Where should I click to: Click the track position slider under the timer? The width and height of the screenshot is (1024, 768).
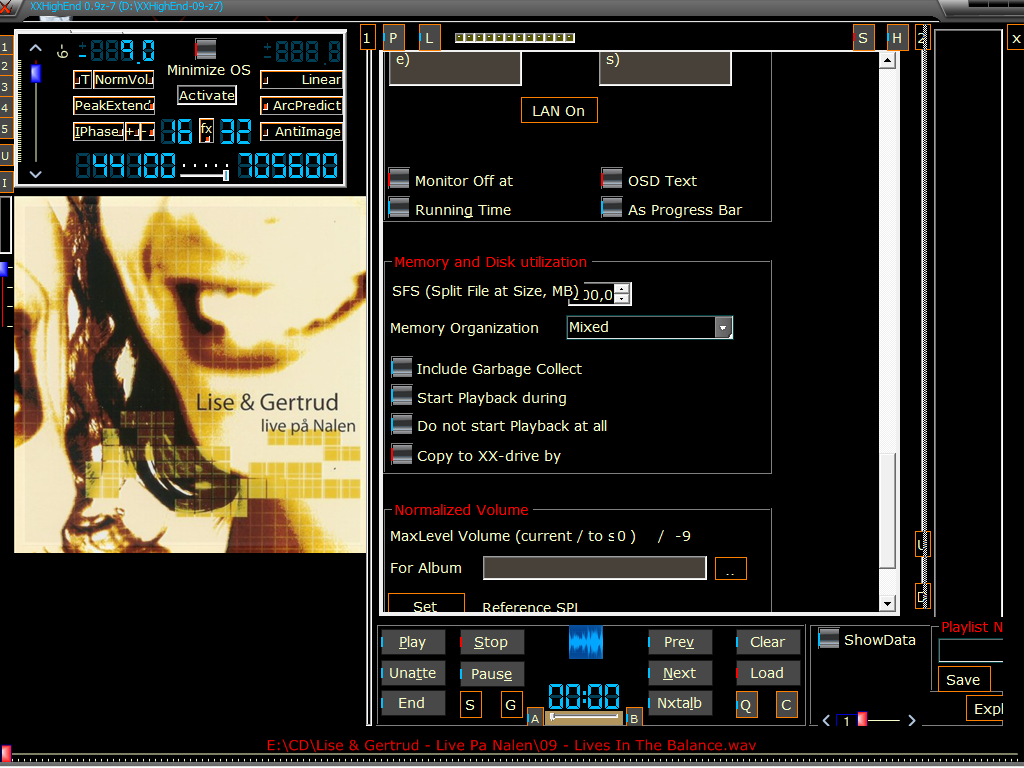pos(586,717)
